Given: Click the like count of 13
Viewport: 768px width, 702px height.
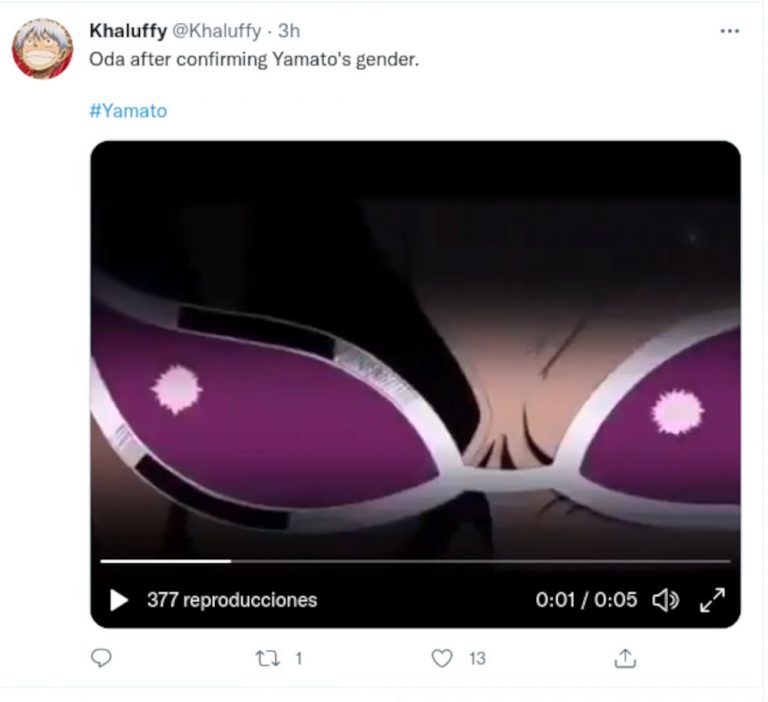Looking at the screenshot, I should click(x=477, y=658).
